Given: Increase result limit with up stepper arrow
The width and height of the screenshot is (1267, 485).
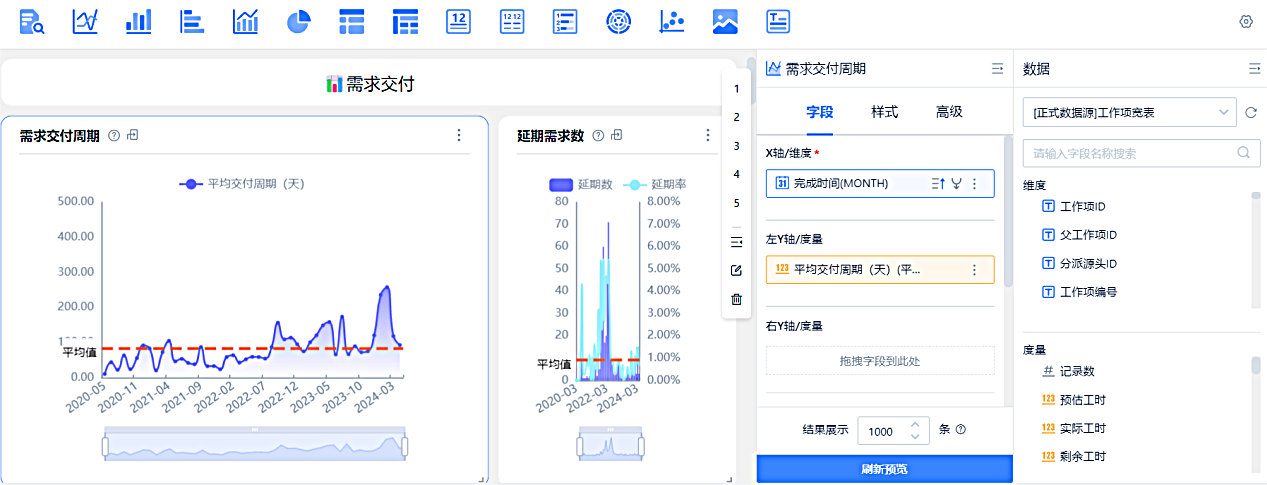Looking at the screenshot, I should pyautogui.click(x=915, y=424).
